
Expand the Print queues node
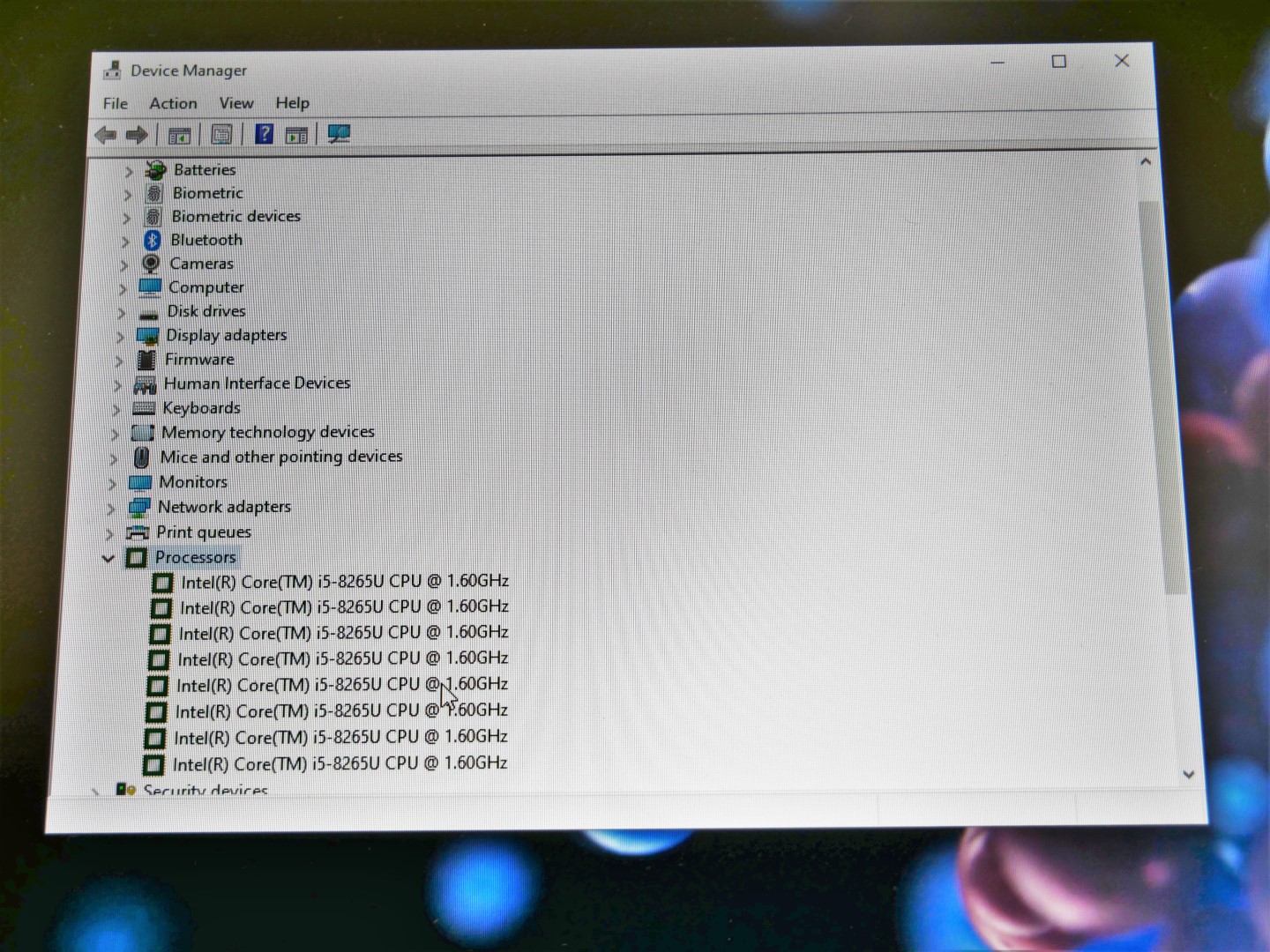pyautogui.click(x=109, y=534)
